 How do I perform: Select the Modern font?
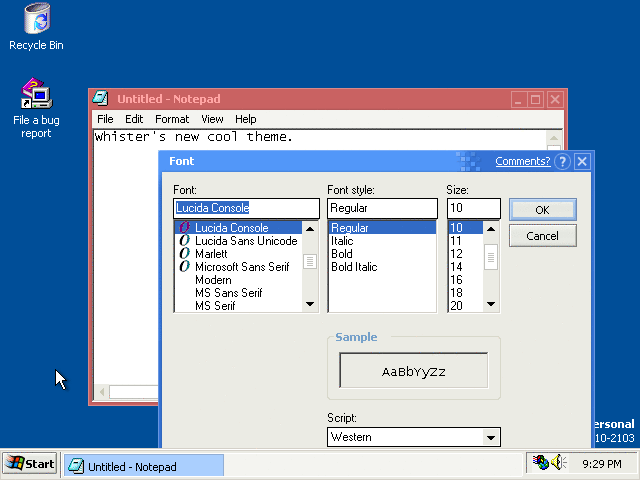pos(238,280)
